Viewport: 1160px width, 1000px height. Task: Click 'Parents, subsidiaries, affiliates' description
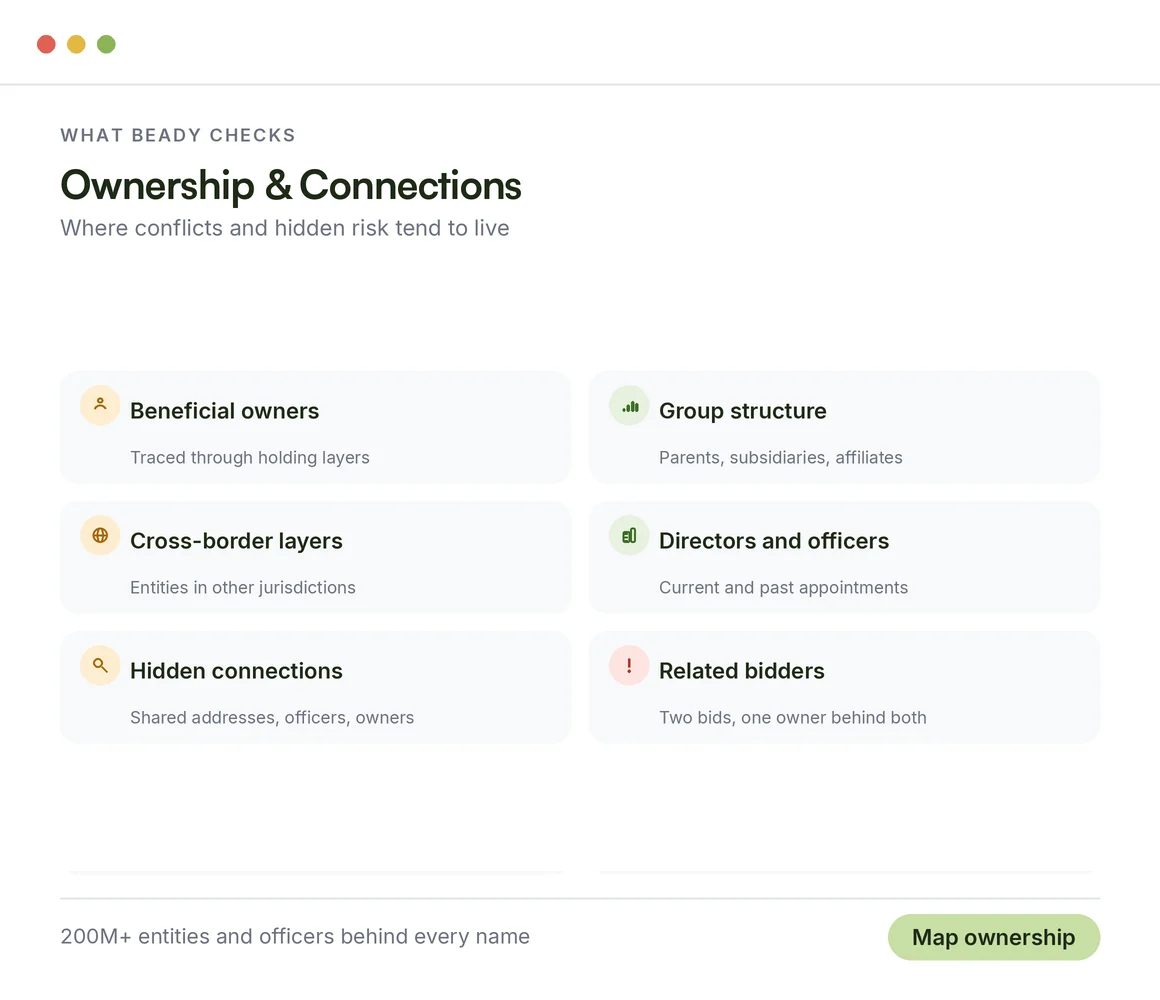[x=780, y=458]
